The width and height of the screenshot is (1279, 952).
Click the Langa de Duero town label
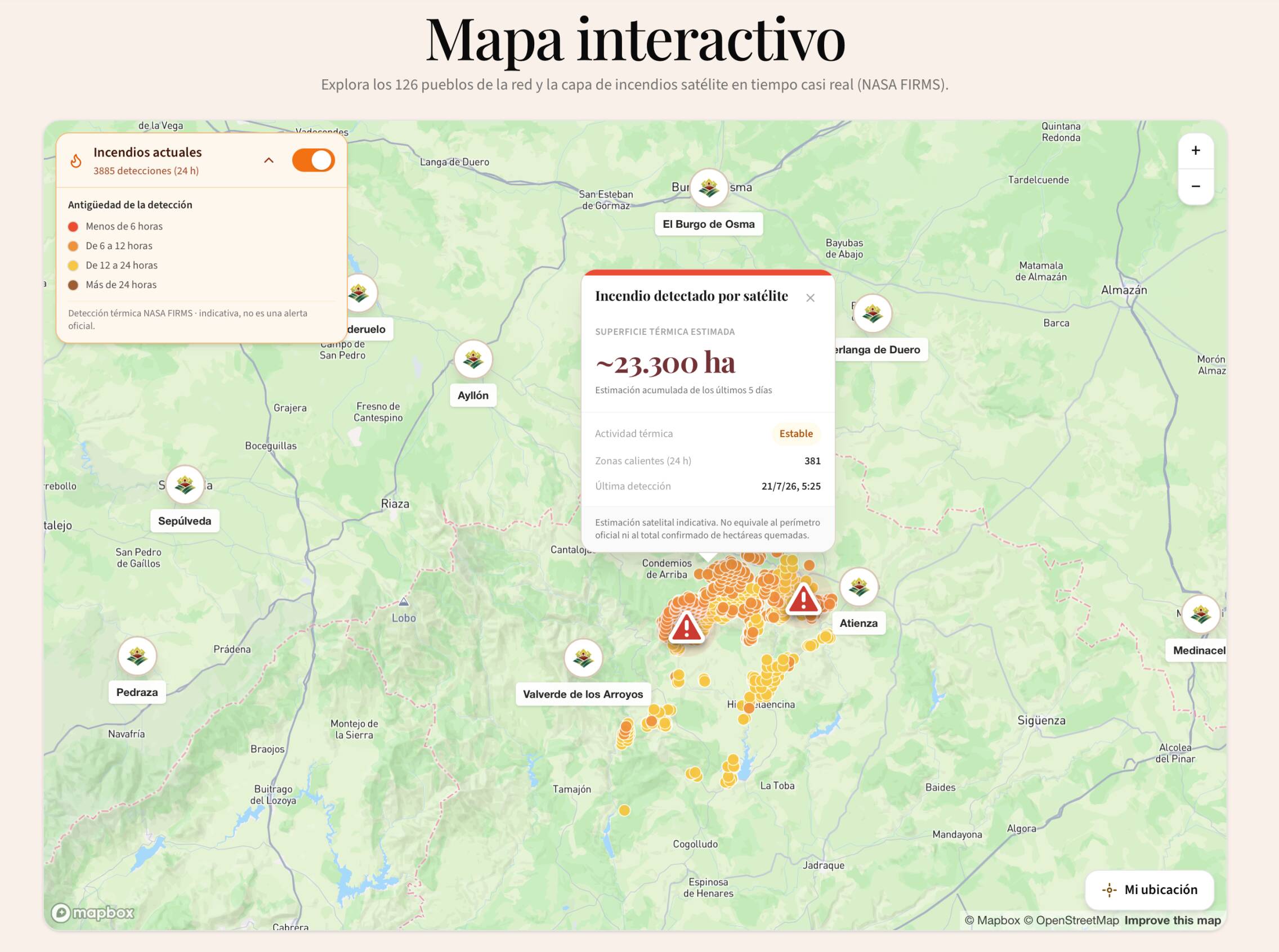pos(454,163)
